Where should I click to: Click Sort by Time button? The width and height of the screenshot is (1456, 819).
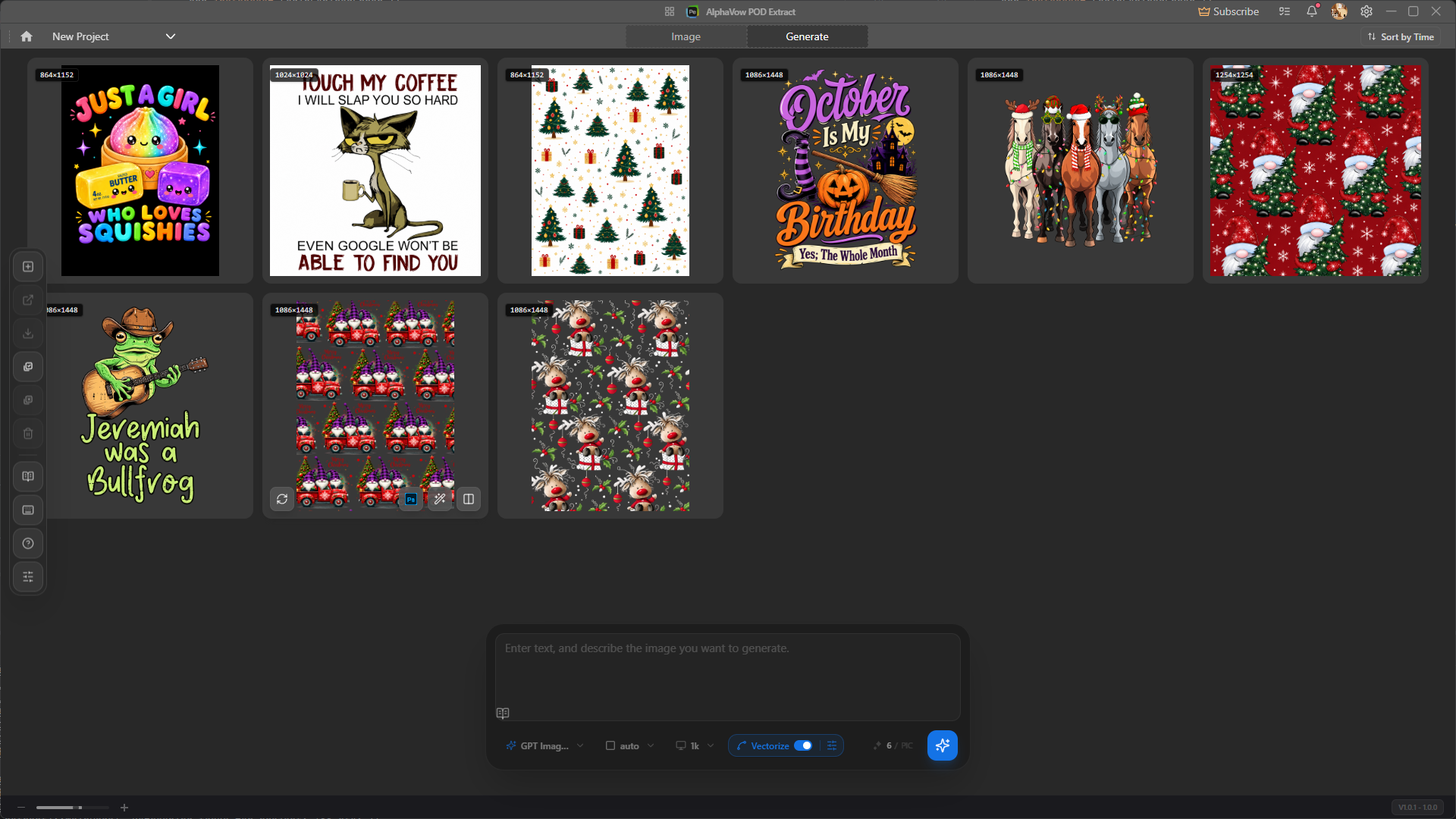1401,36
